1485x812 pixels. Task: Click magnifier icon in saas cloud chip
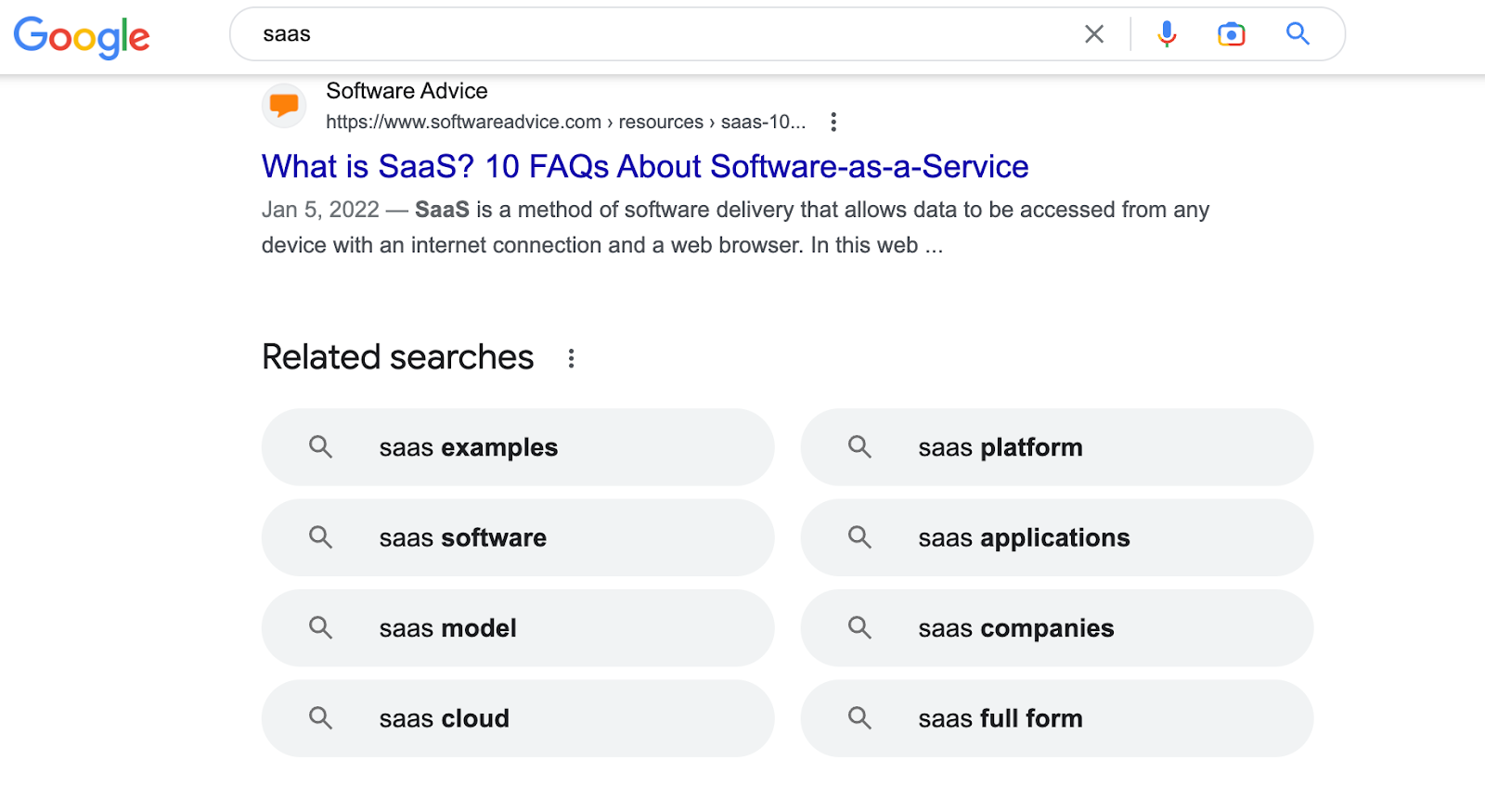point(320,718)
